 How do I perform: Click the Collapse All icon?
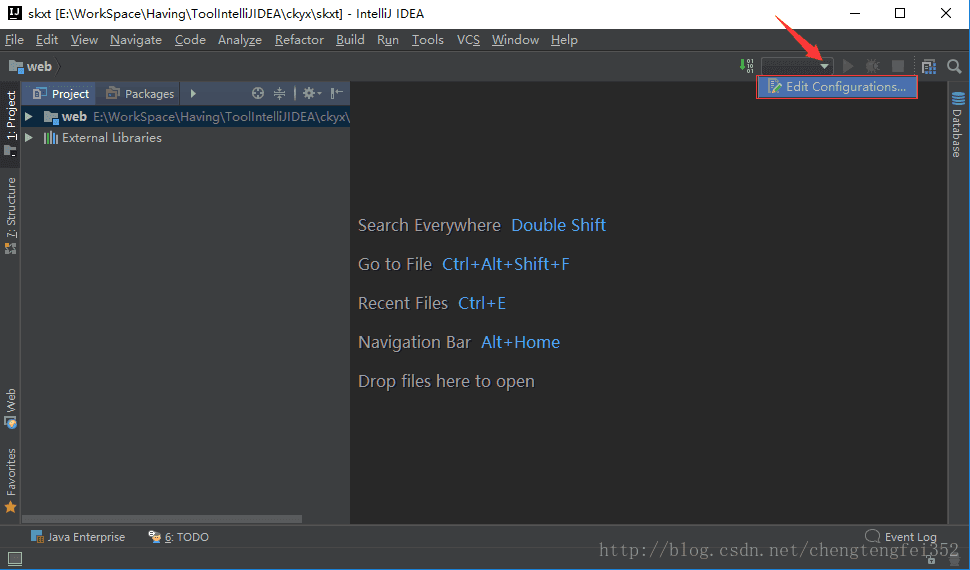pyautogui.click(x=280, y=93)
